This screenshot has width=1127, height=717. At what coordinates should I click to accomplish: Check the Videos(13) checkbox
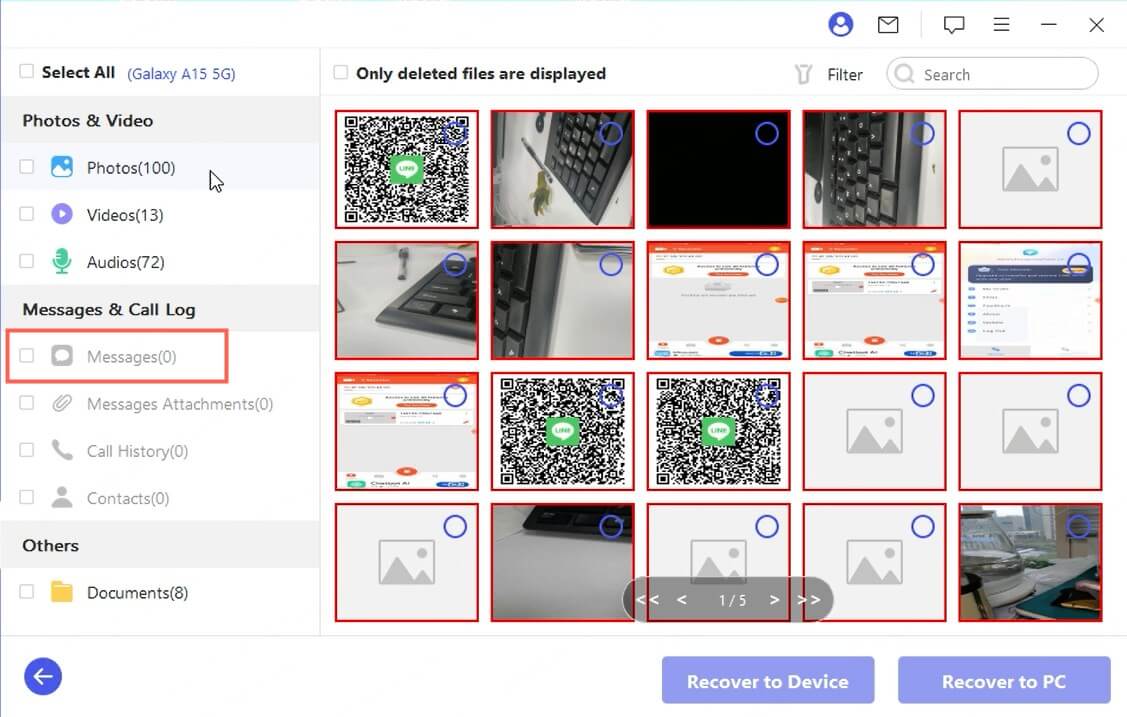coord(27,213)
